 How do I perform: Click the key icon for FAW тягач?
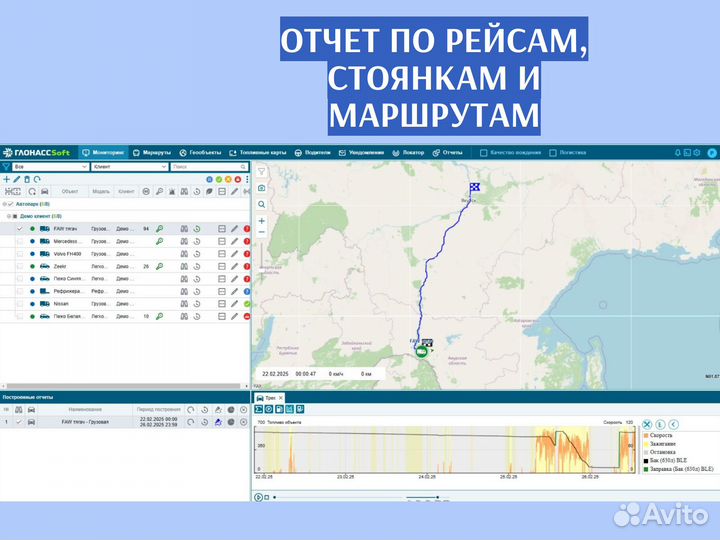159,229
